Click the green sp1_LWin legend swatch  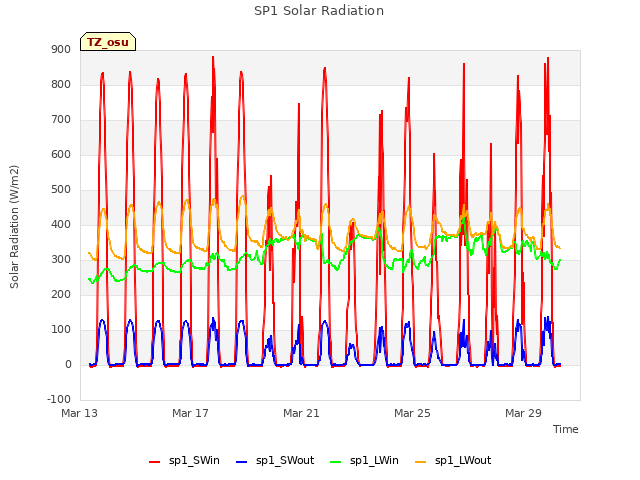tap(336, 462)
